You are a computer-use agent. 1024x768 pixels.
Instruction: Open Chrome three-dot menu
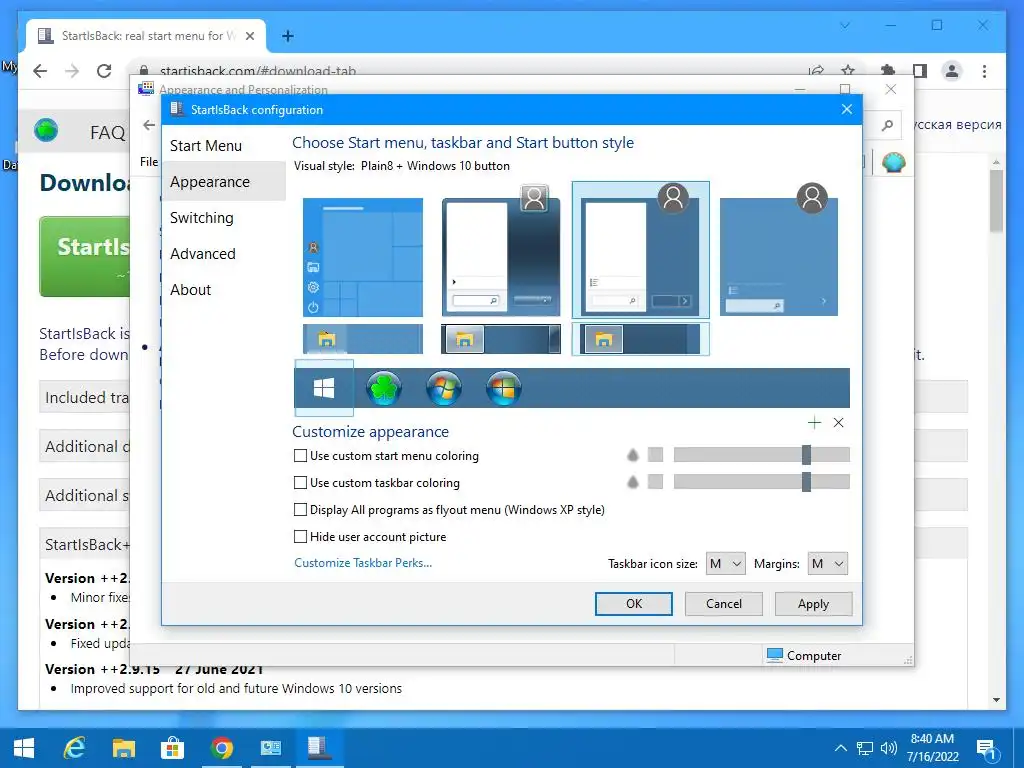[x=984, y=71]
